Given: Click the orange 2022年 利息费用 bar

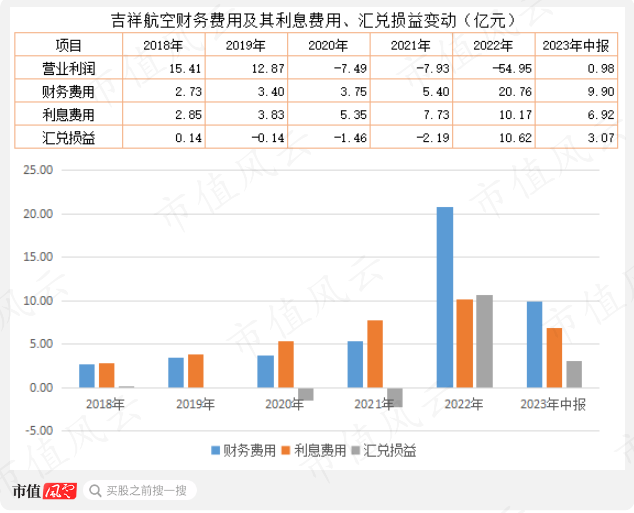Looking at the screenshot, I should (465, 344).
